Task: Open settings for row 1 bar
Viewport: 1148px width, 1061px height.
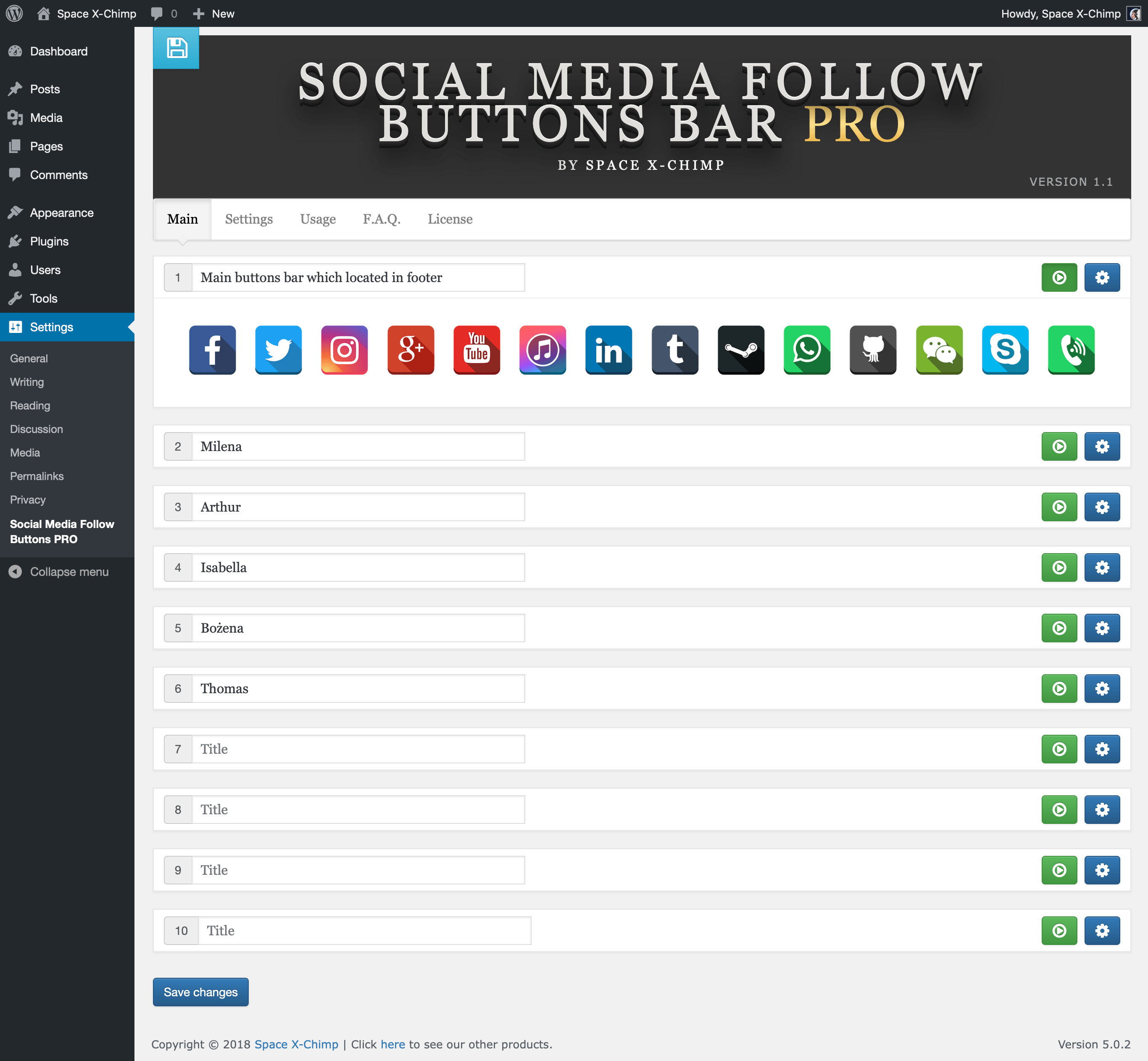Action: (1101, 277)
